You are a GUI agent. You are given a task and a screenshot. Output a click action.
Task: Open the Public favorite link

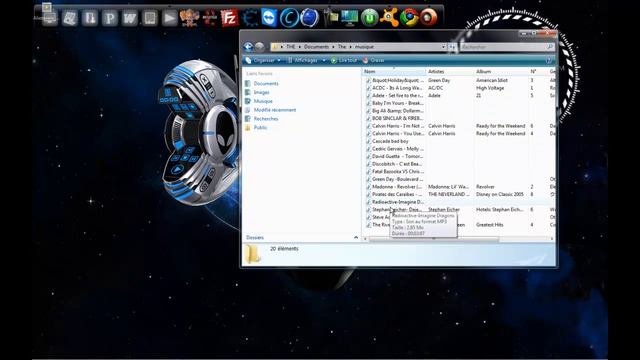point(260,128)
